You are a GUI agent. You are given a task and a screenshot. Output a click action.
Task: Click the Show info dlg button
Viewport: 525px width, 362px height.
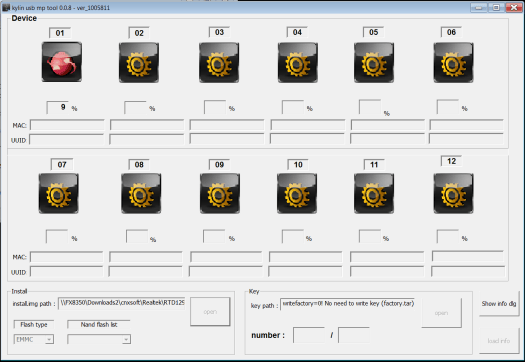(x=499, y=304)
